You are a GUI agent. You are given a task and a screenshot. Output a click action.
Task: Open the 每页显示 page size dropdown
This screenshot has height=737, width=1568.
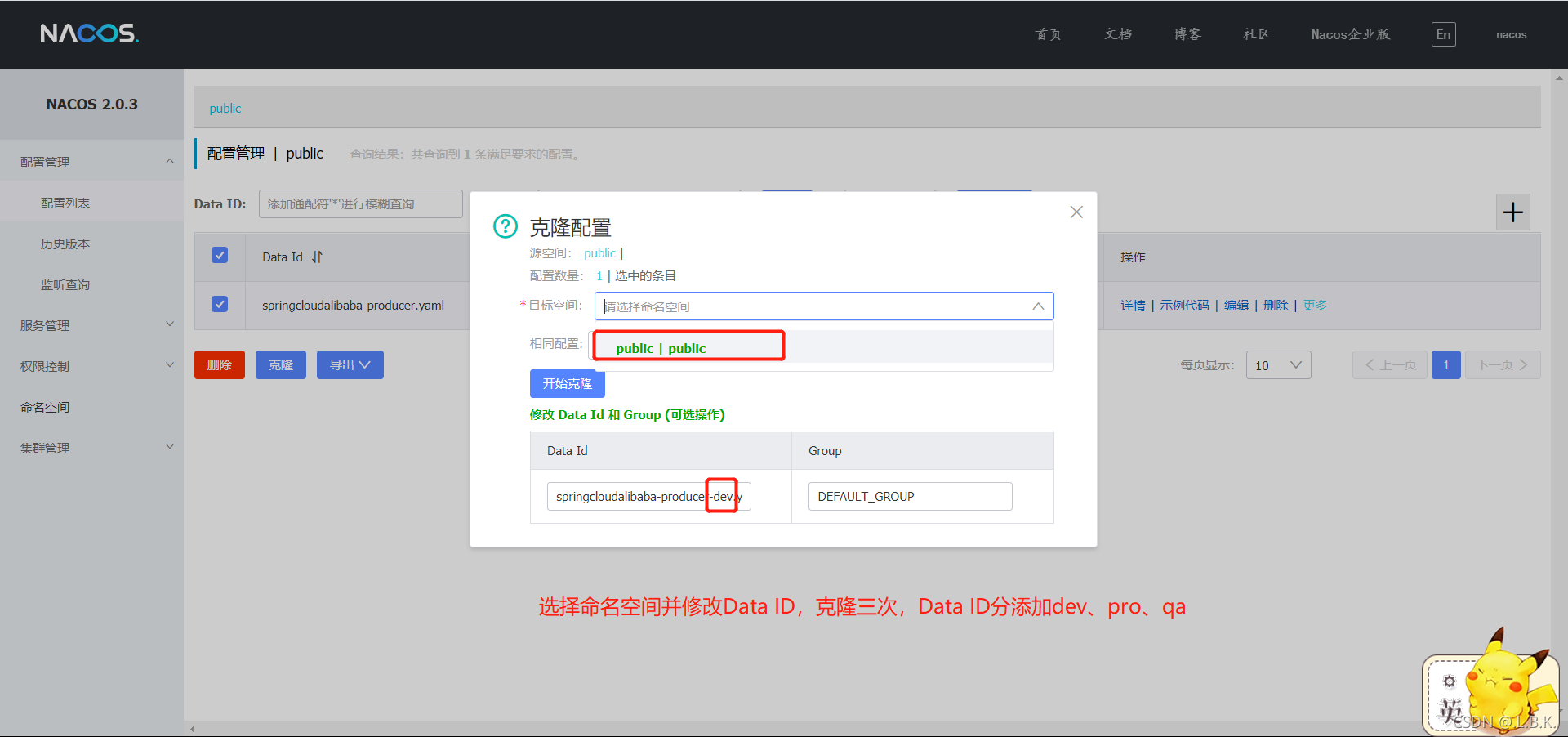click(1278, 365)
